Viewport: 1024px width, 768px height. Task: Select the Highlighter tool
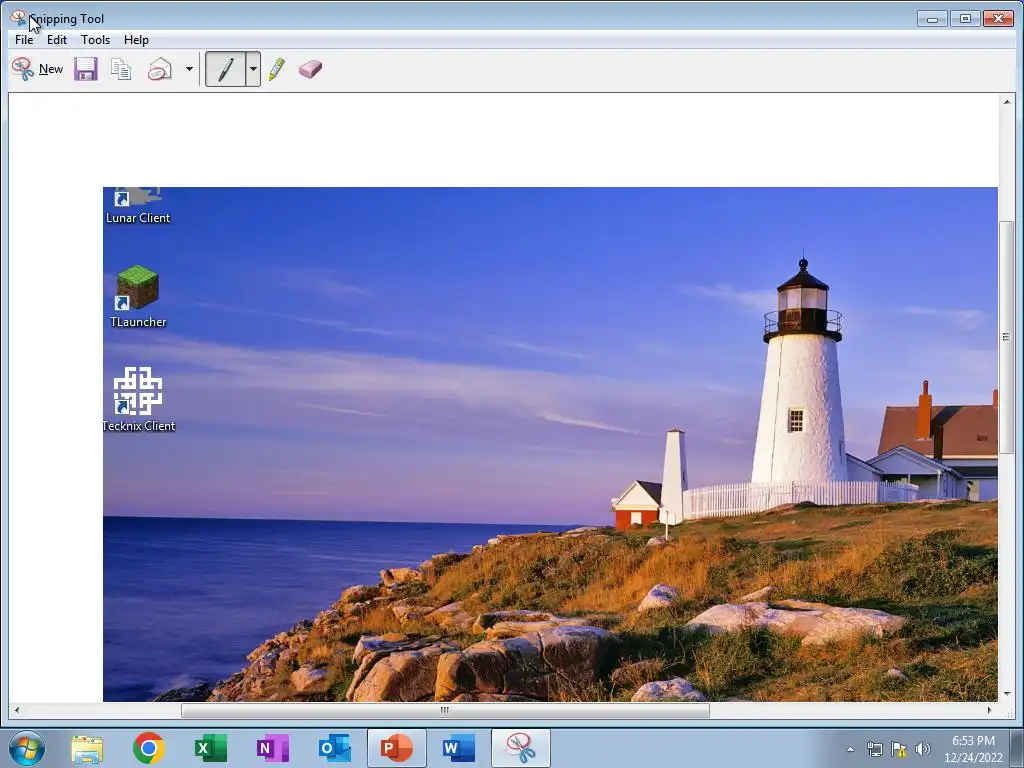277,69
